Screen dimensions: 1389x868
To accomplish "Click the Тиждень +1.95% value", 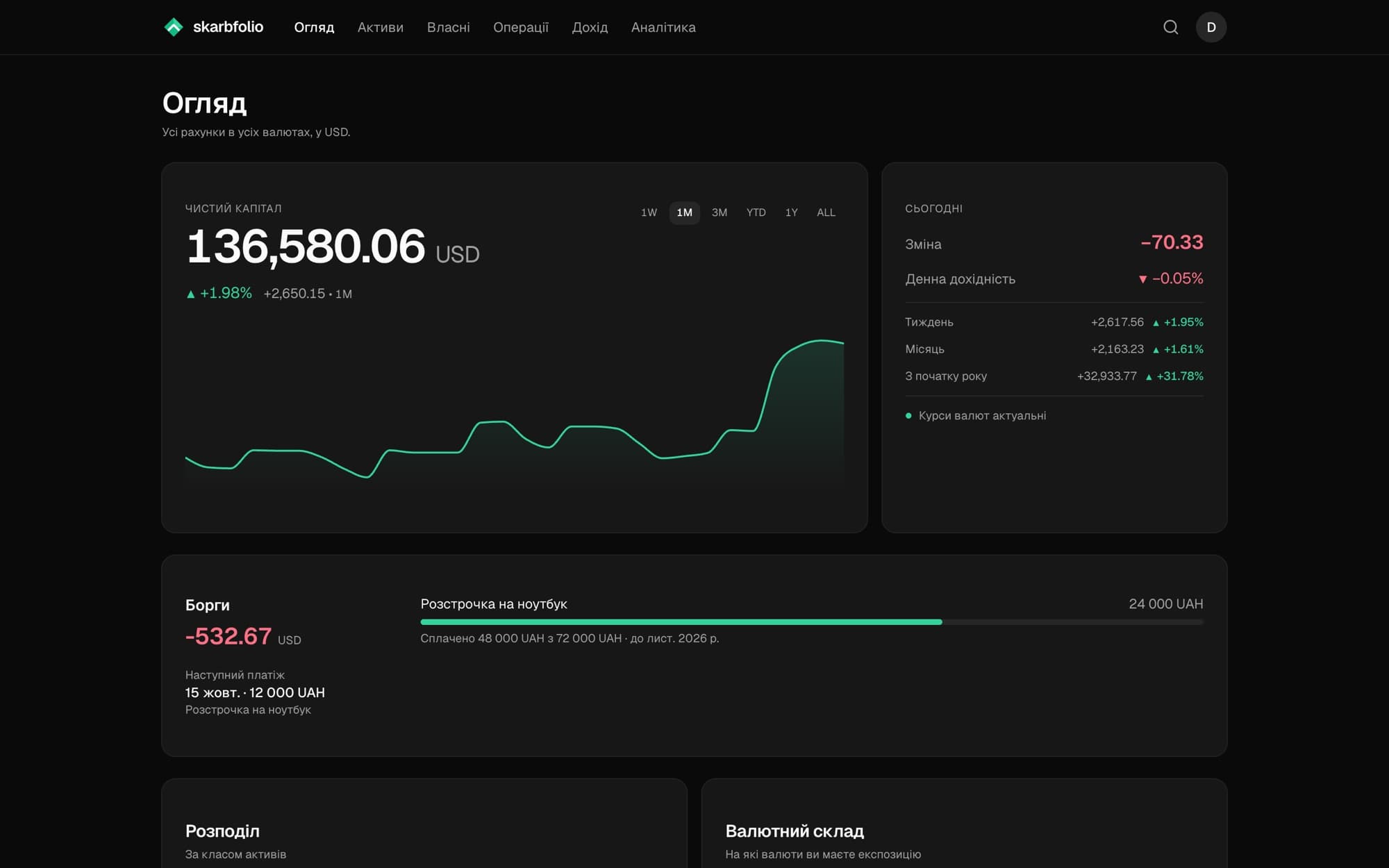I will click(1178, 322).
